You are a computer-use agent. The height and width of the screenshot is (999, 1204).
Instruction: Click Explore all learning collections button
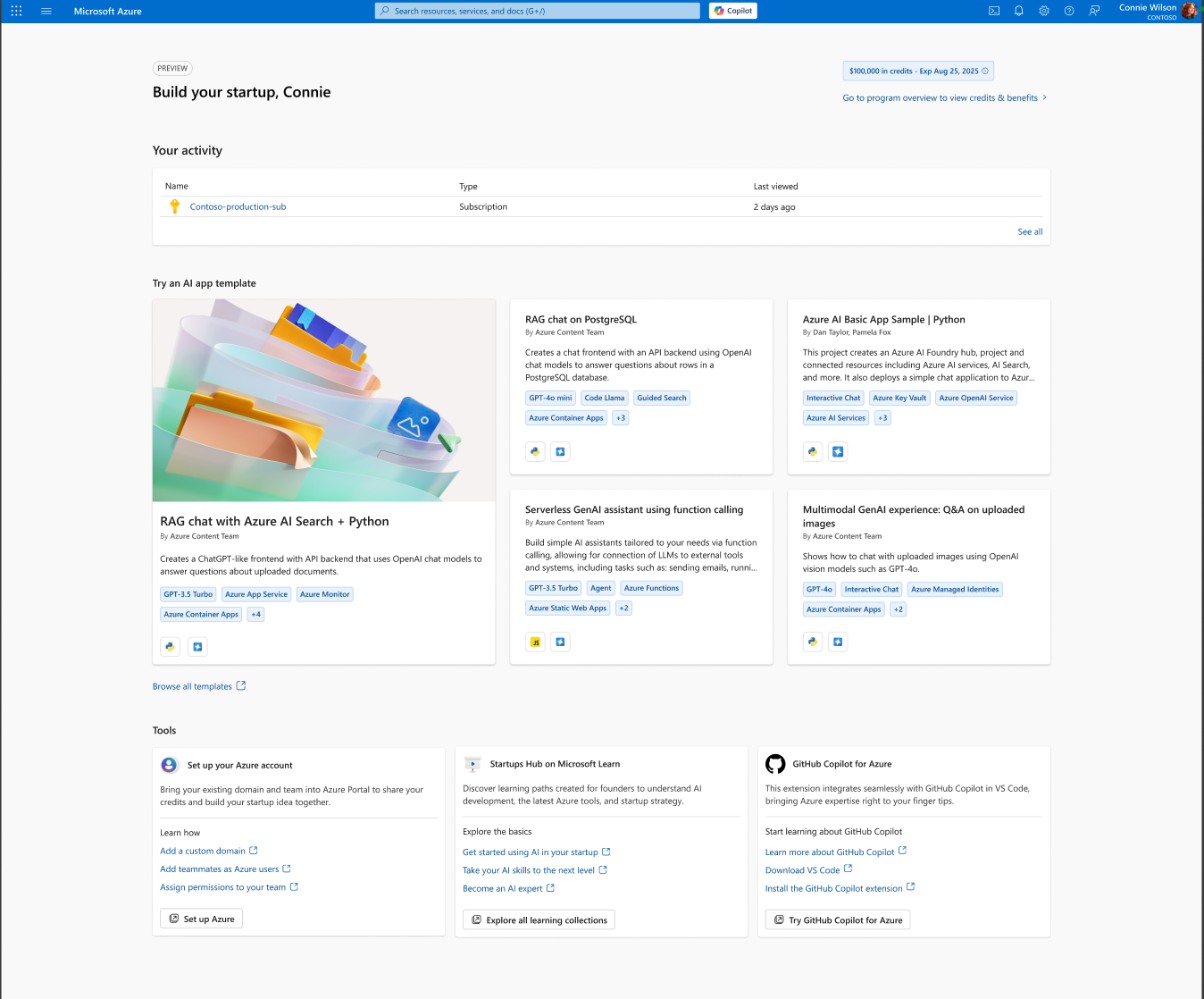pos(539,920)
